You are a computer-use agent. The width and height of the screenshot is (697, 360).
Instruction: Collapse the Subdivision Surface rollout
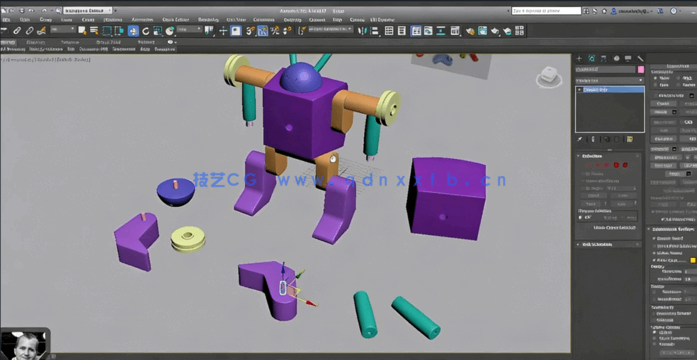coord(672,229)
